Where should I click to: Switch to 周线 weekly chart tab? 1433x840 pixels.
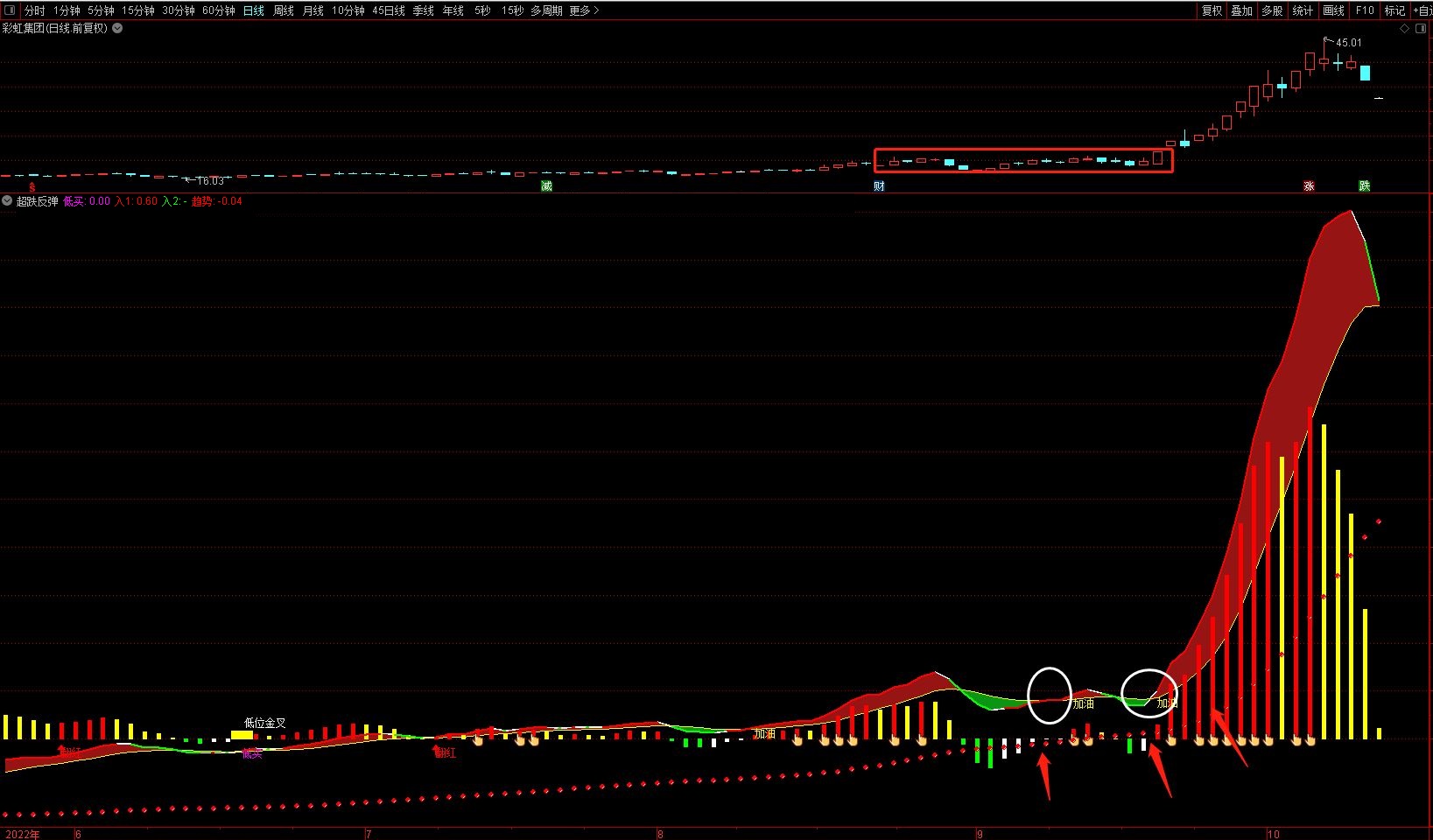tap(284, 10)
